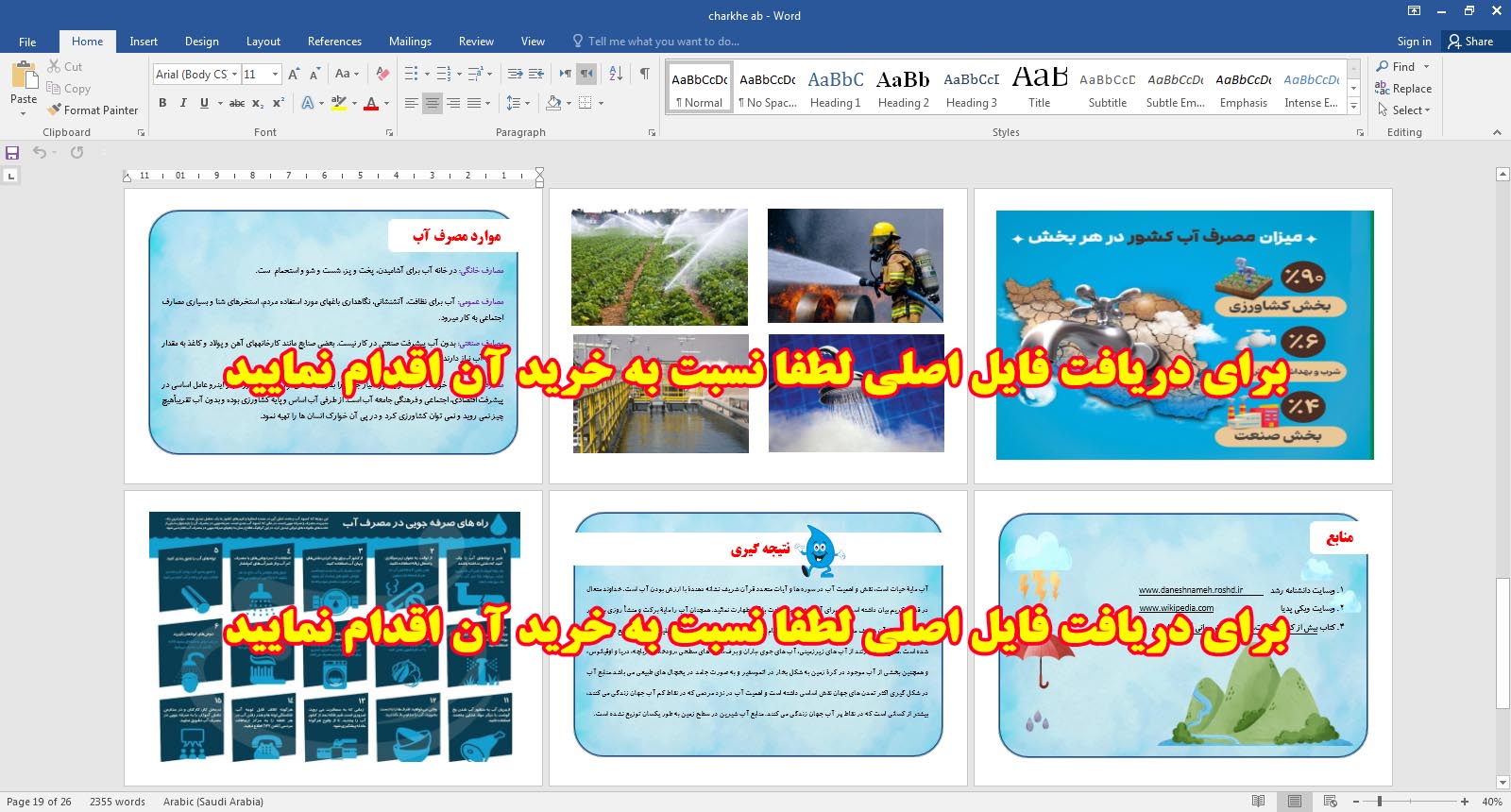Apply strikethrough formatting
The width and height of the screenshot is (1511, 812).
click(x=237, y=103)
